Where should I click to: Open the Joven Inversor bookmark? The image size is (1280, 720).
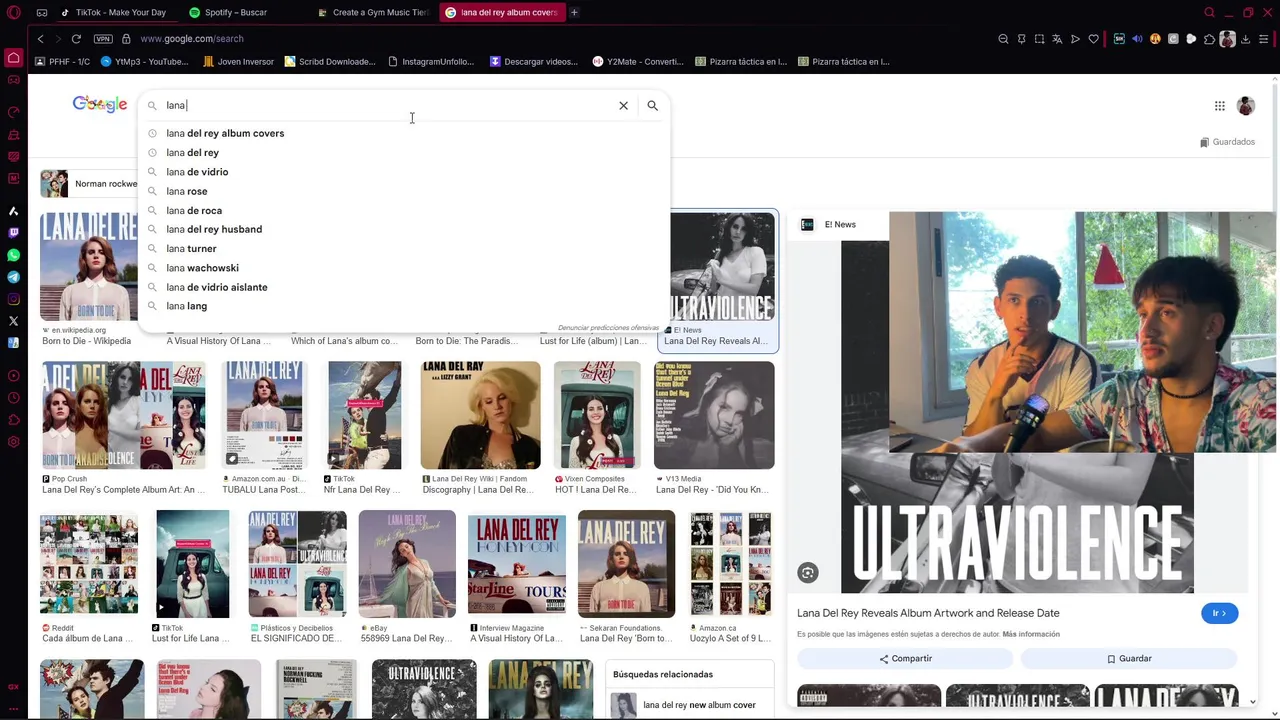pos(238,62)
